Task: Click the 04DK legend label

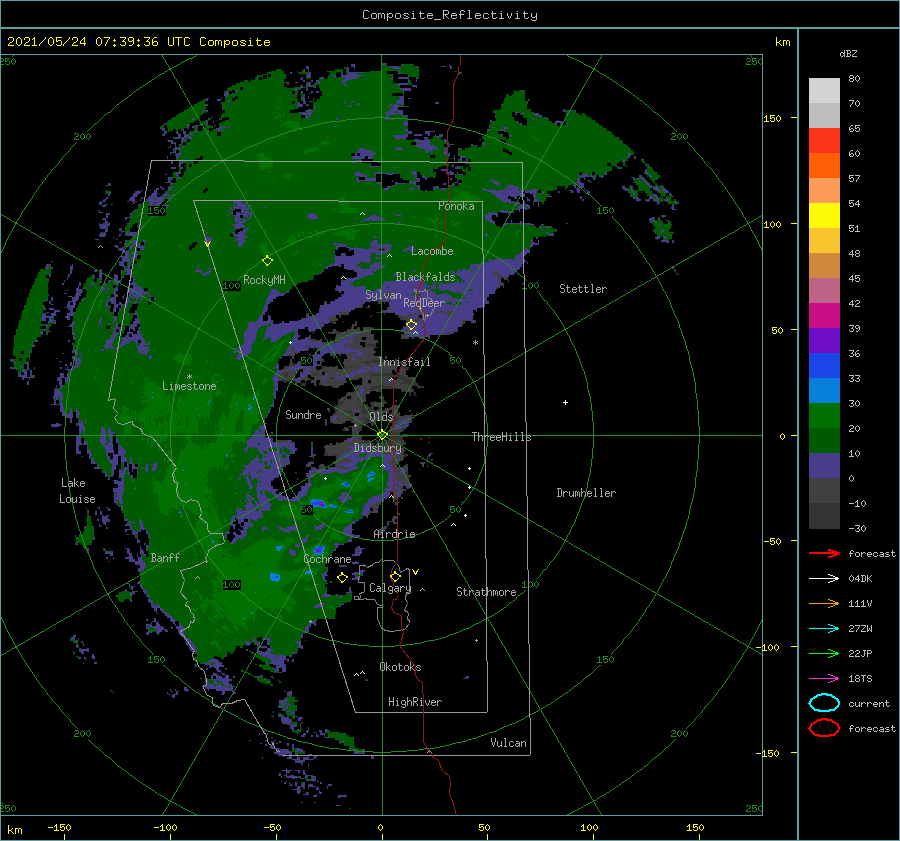Action: [x=860, y=579]
